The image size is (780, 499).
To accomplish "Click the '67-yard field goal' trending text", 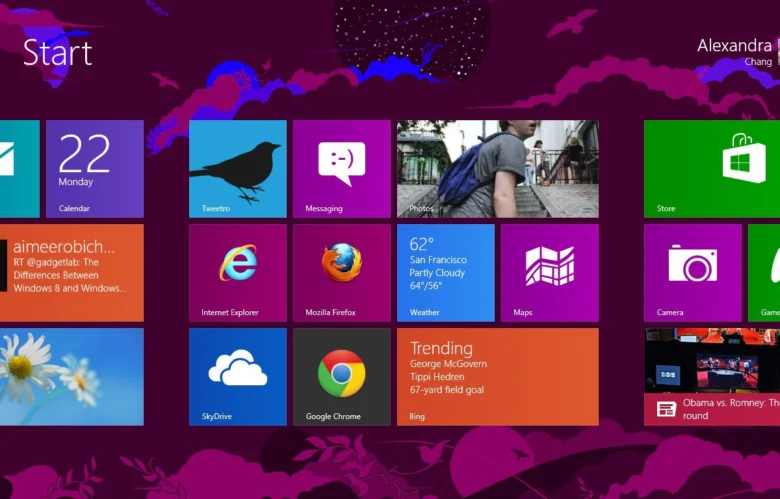I will click(447, 390).
